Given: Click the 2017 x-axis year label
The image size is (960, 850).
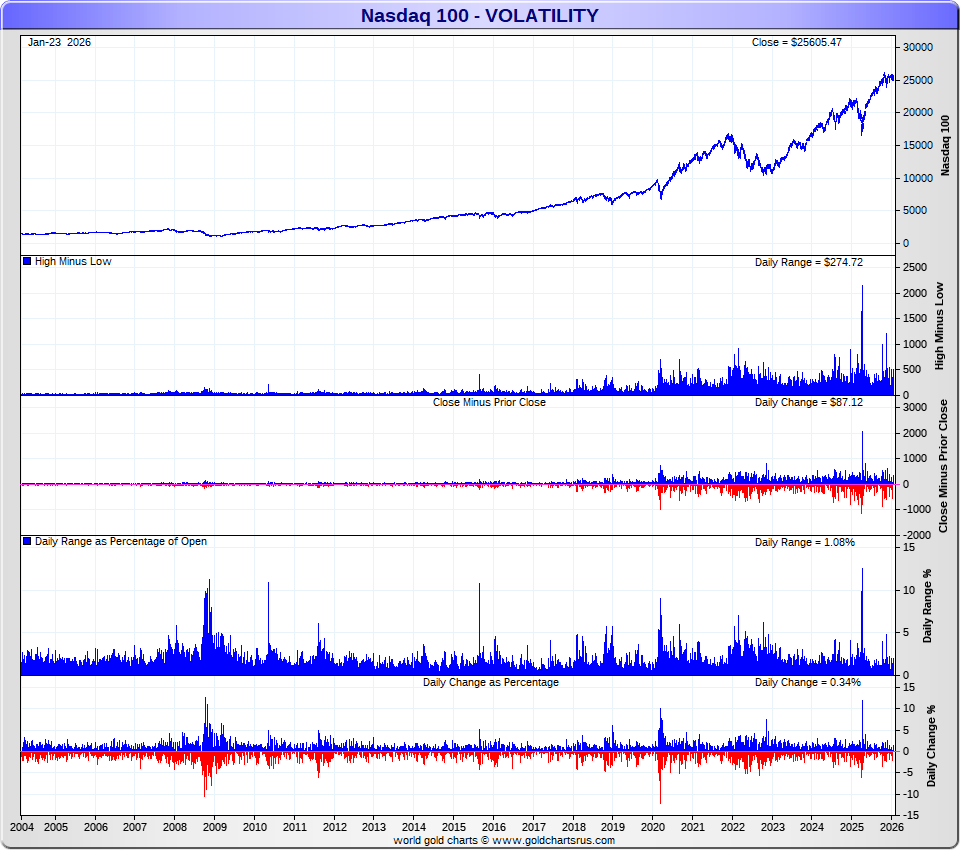Looking at the screenshot, I should [533, 827].
